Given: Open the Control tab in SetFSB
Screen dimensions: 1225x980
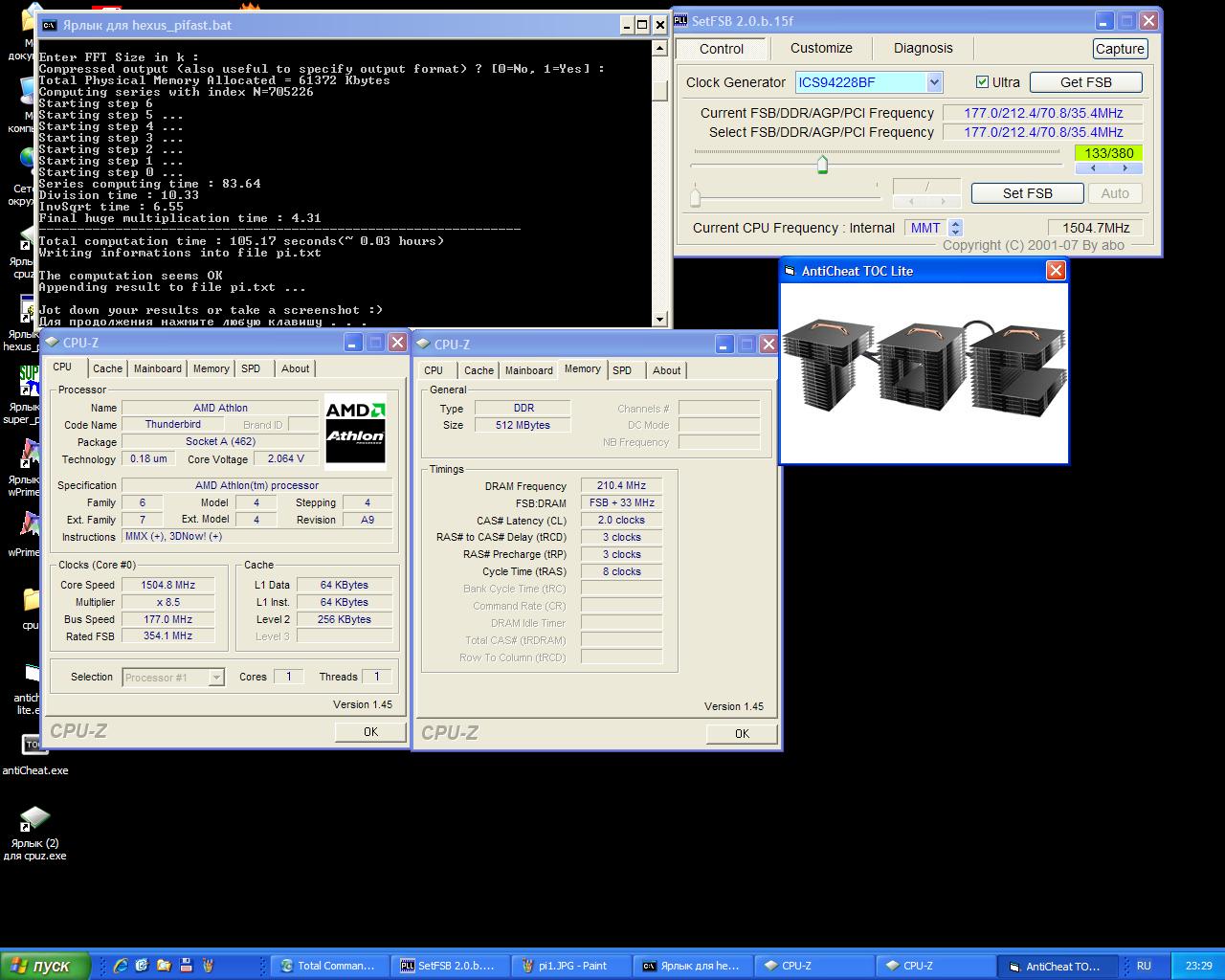Looking at the screenshot, I should (x=722, y=49).
